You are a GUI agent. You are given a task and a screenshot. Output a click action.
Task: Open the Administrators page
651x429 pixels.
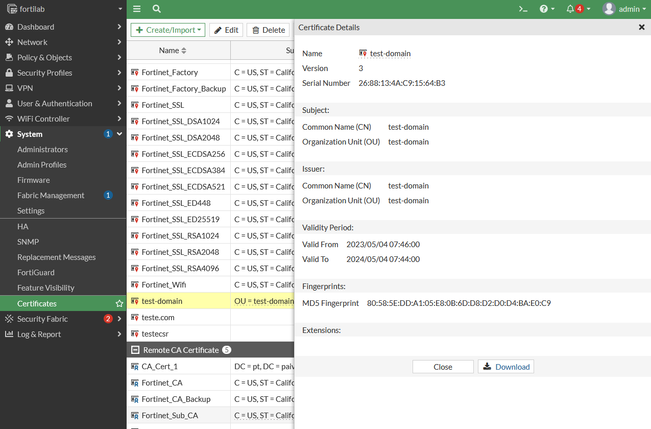coord(43,149)
